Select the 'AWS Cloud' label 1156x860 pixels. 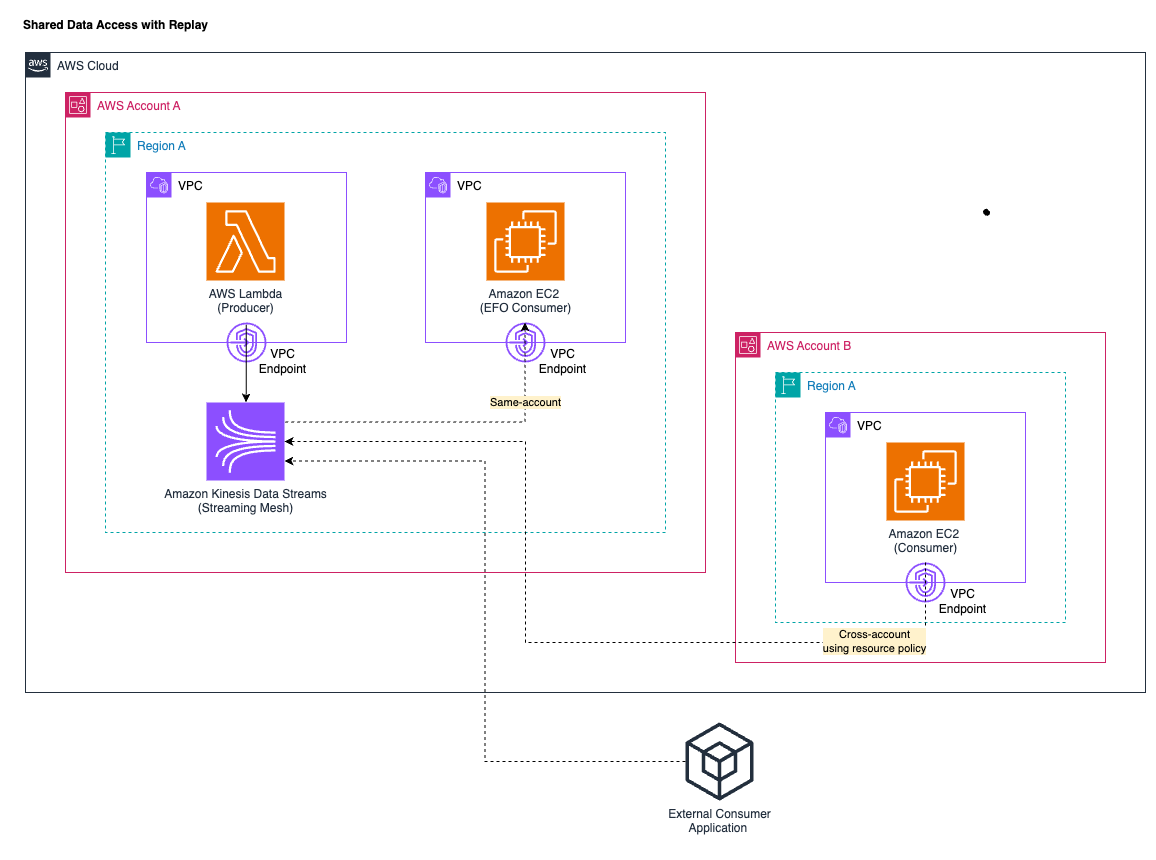coord(88,66)
